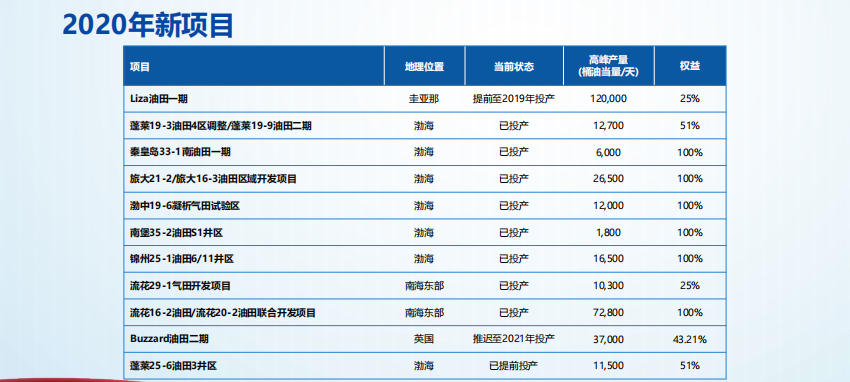Screen dimensions: 850x382
Task: Select the 锦州25-1油田6/11井区 cell
Action: pos(182,258)
